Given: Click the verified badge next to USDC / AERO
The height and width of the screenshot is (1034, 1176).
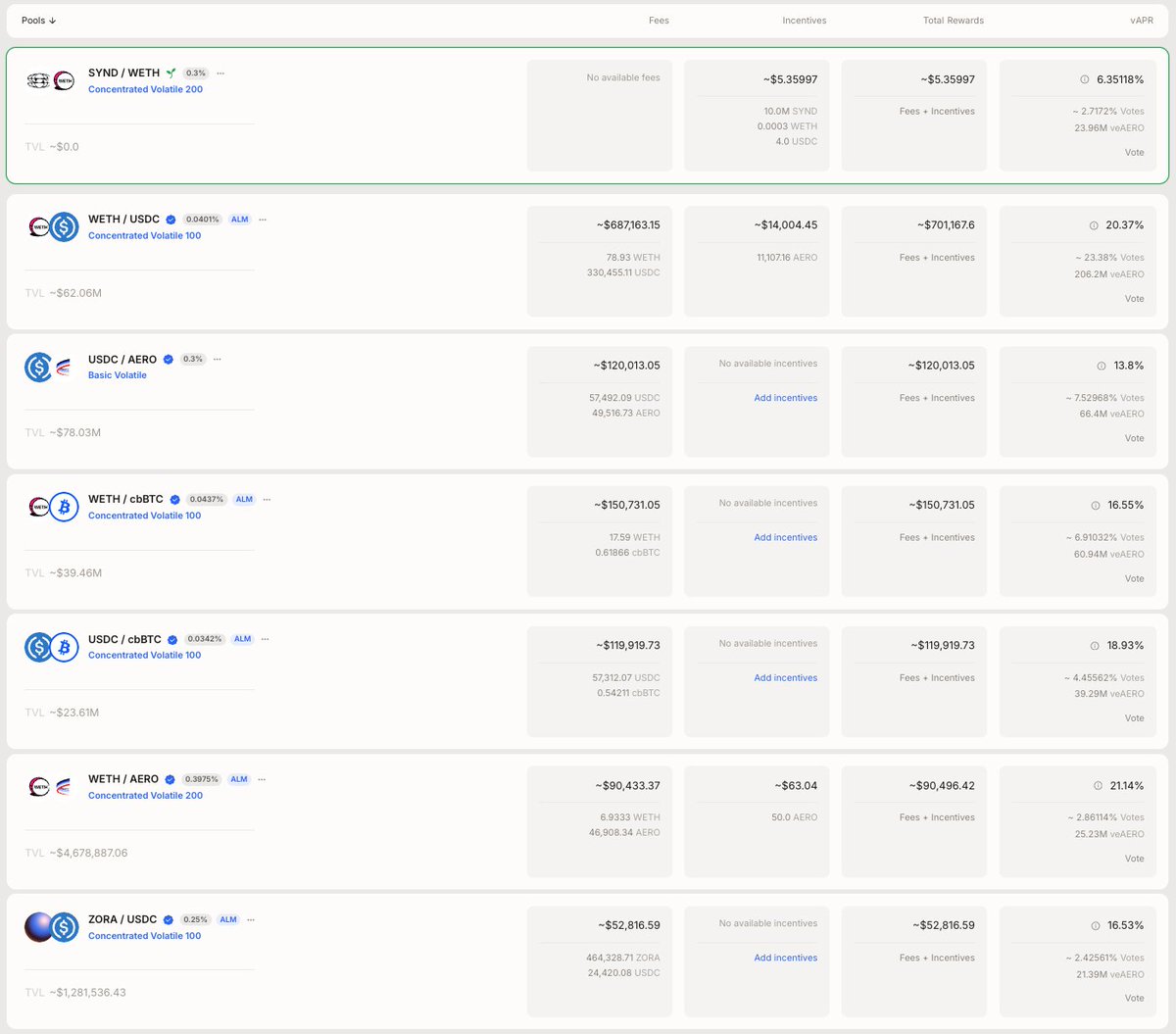Looking at the screenshot, I should (x=169, y=360).
